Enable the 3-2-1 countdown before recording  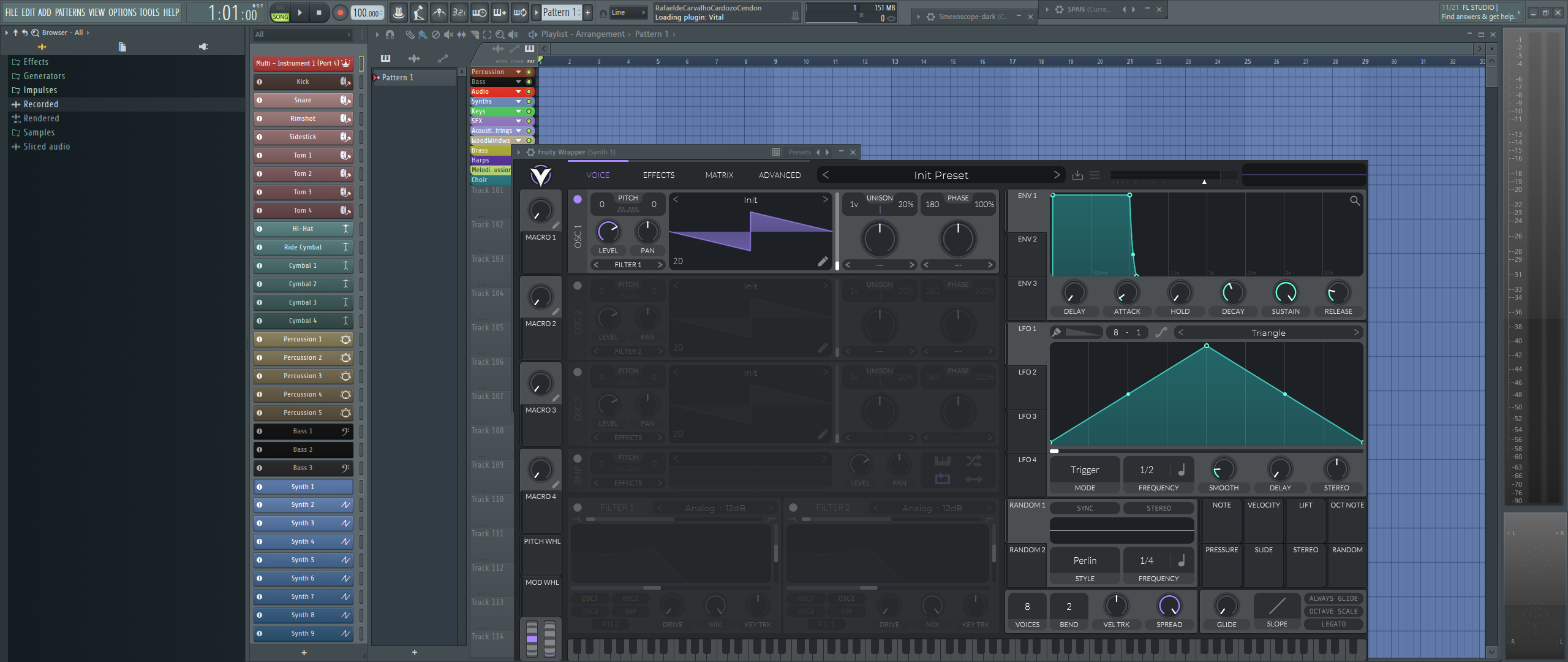[x=459, y=12]
